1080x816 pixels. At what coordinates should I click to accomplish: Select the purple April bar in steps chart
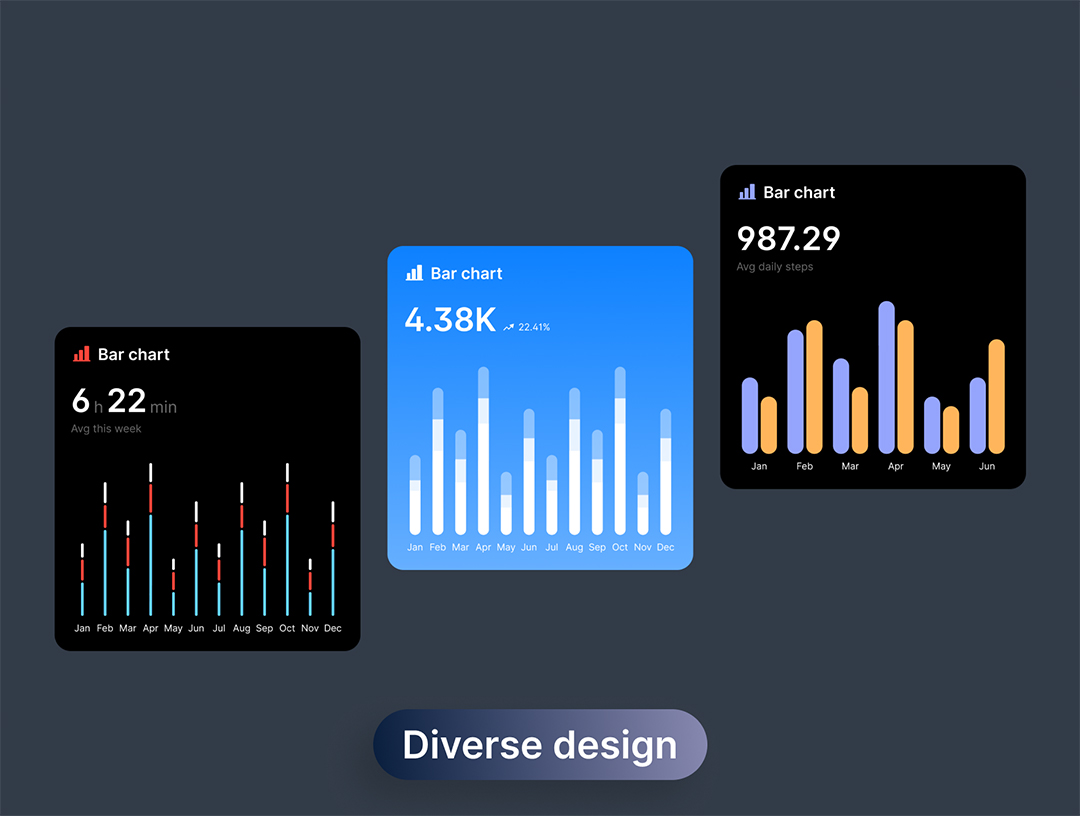coord(886,378)
